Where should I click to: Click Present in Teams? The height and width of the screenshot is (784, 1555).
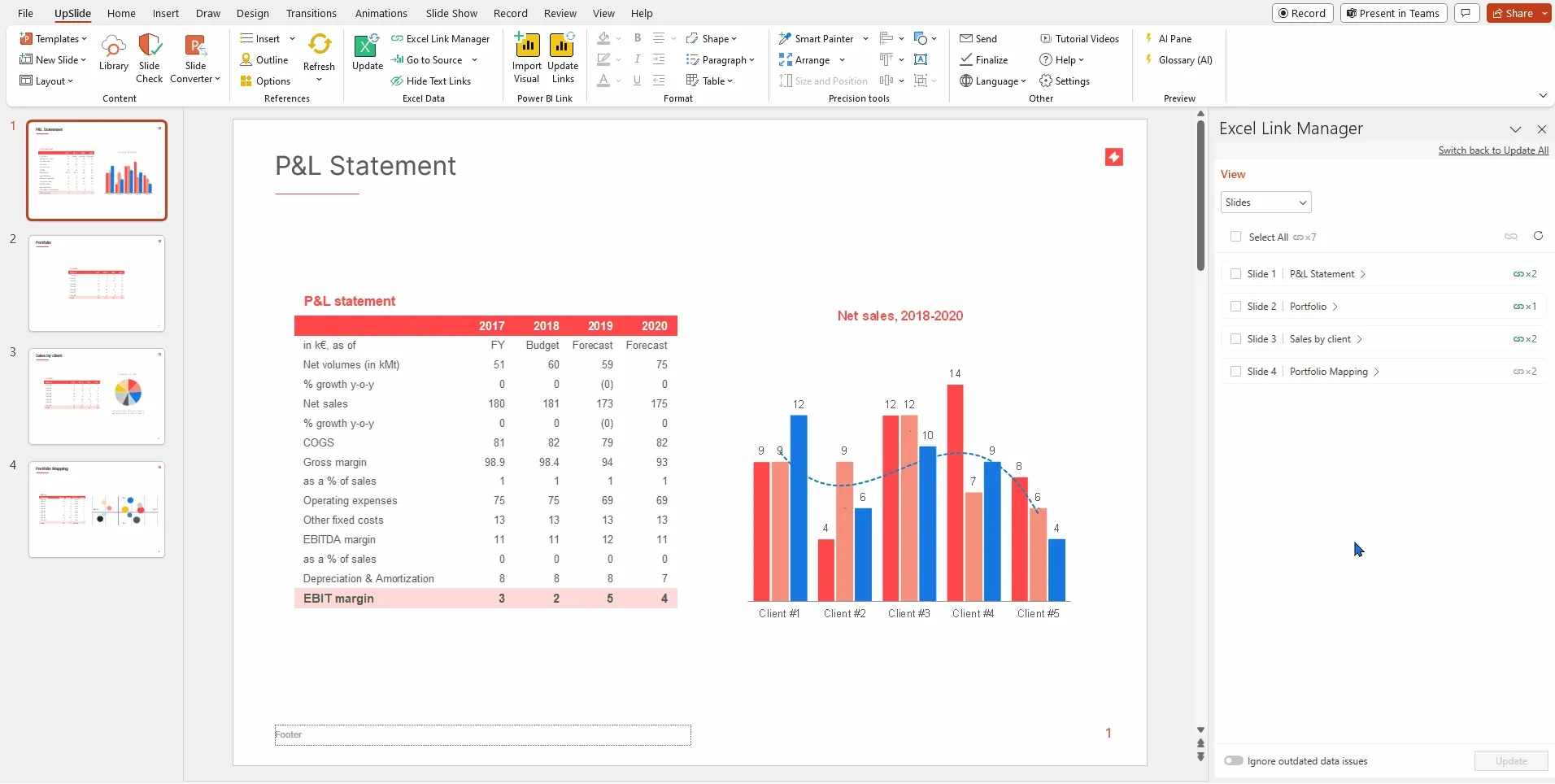coord(1393,13)
